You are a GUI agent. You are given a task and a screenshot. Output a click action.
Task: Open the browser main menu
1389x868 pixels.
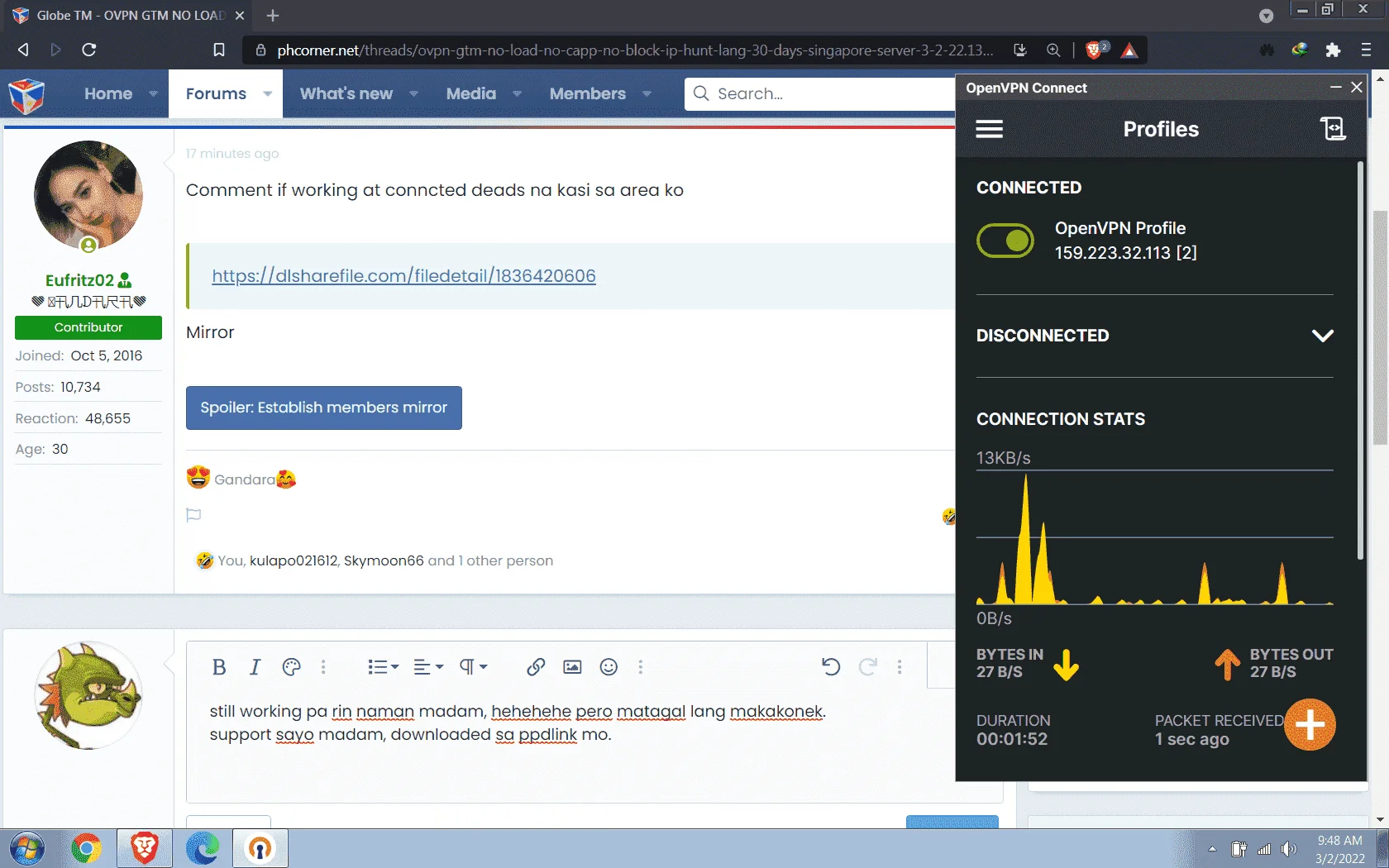pyautogui.click(x=1366, y=50)
